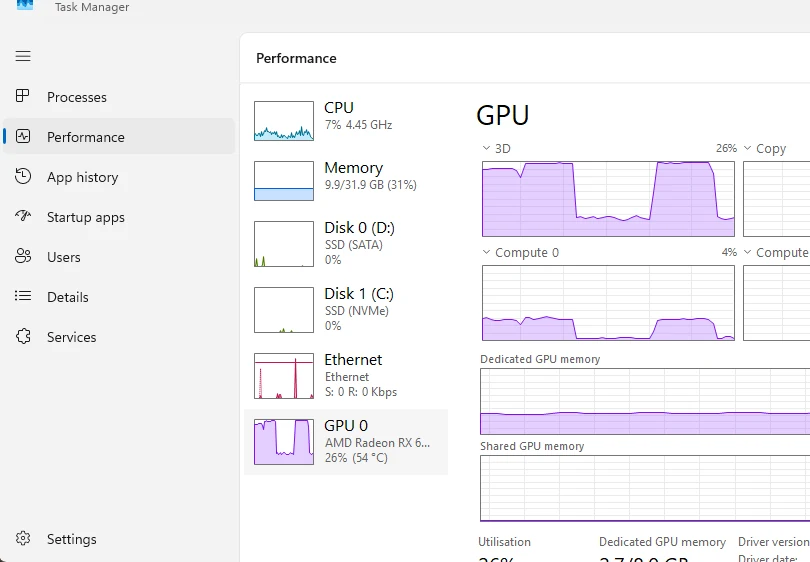This screenshot has height=562, width=810.
Task: Click the 'SSD (NVMe)' disk label
Action: pos(356,310)
